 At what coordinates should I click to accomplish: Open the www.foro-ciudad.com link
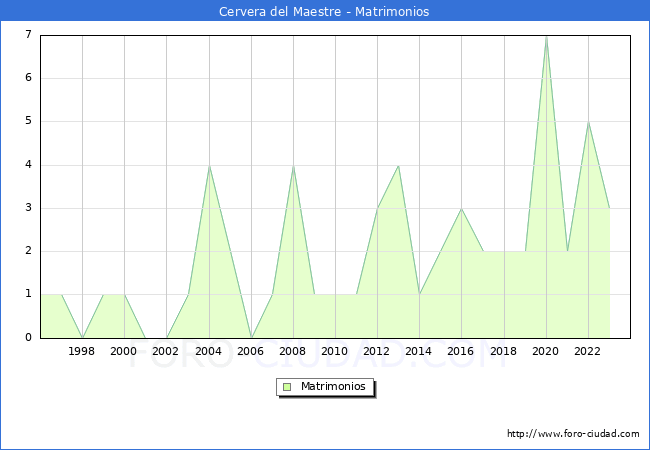(573, 434)
